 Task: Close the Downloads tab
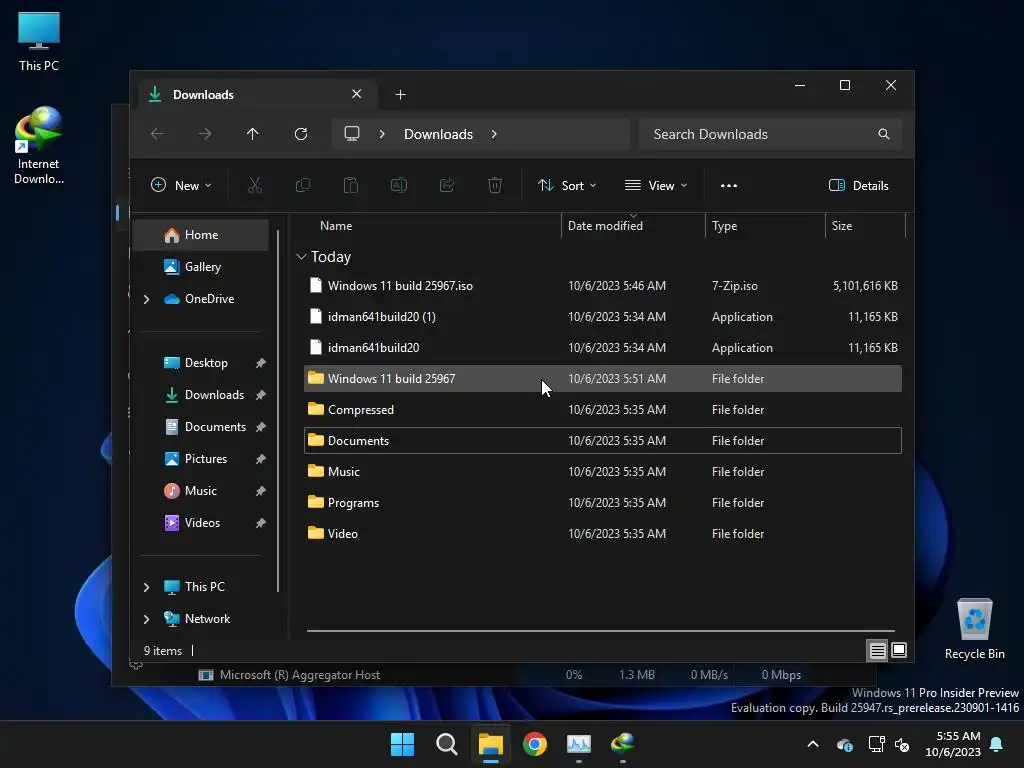pyautogui.click(x=357, y=94)
